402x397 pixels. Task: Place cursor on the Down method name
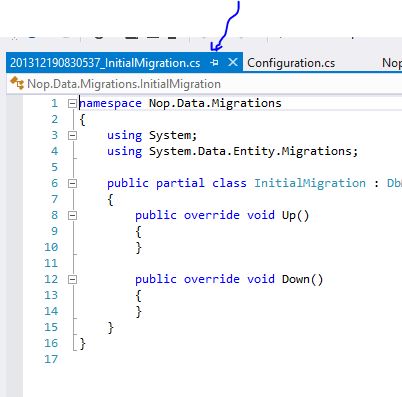pyautogui.click(x=296, y=279)
